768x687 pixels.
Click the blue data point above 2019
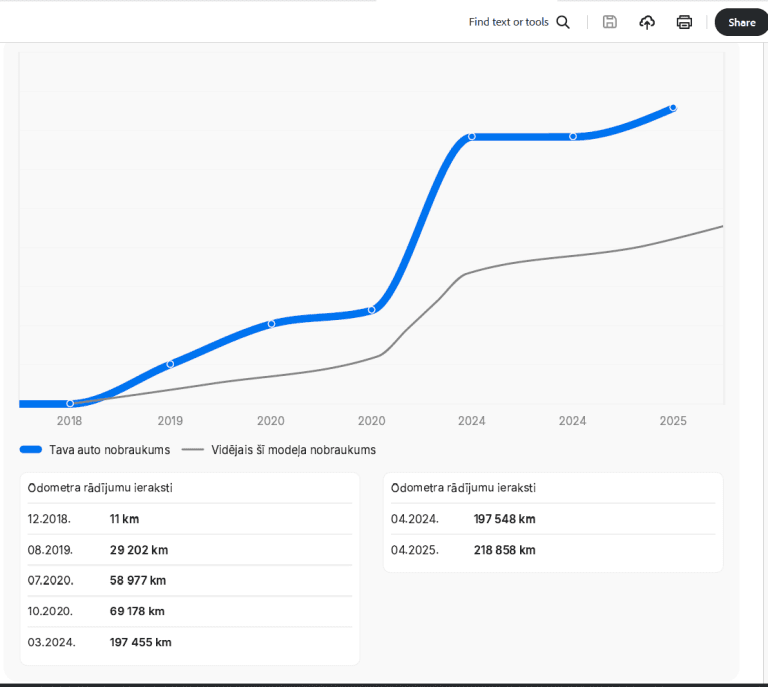pos(170,364)
